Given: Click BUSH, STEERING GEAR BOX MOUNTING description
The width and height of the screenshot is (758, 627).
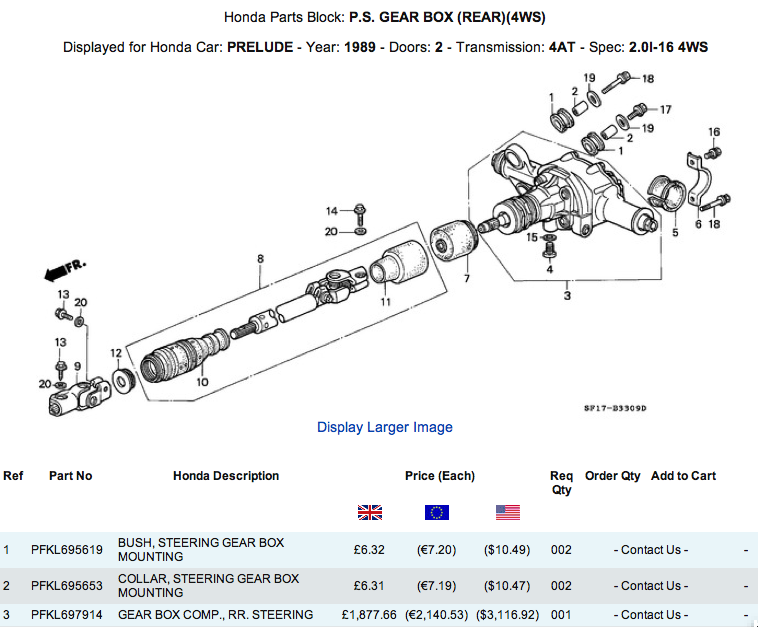Looking at the screenshot, I should pos(201,550).
